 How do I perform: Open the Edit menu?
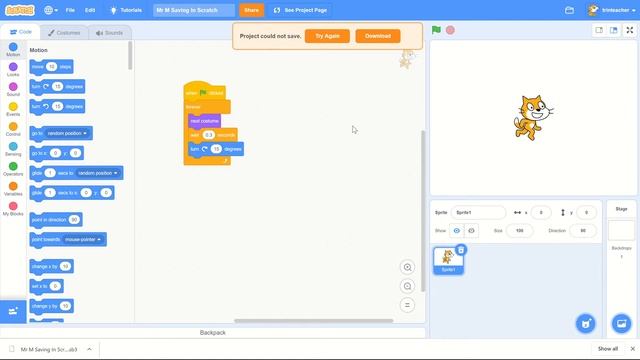coord(90,10)
